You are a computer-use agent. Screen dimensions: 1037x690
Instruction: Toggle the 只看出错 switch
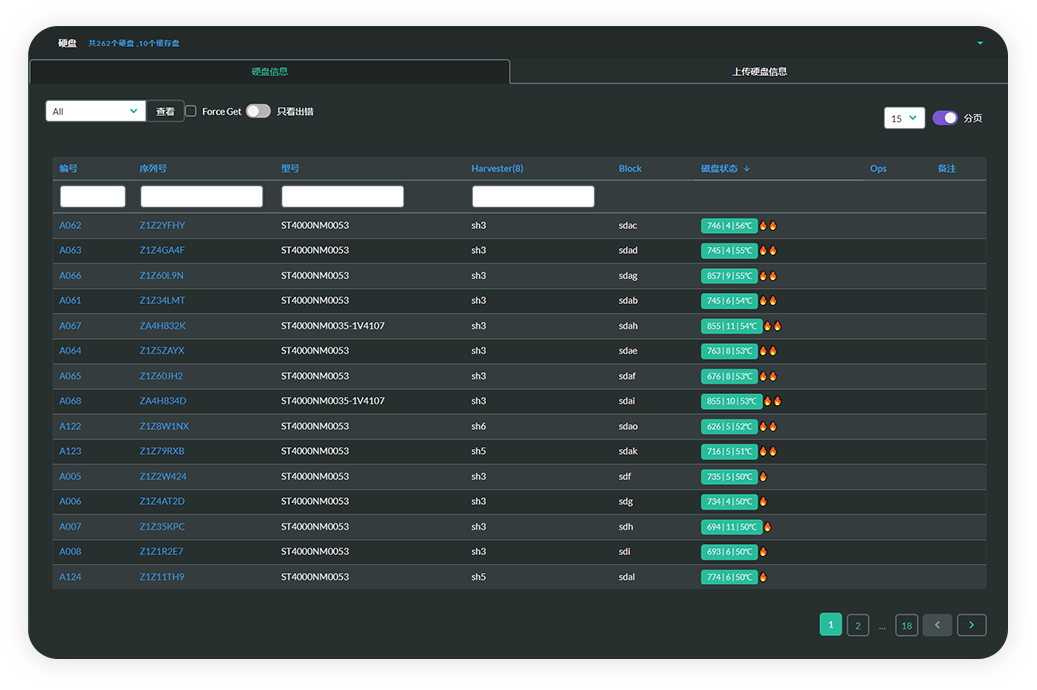[x=258, y=111]
